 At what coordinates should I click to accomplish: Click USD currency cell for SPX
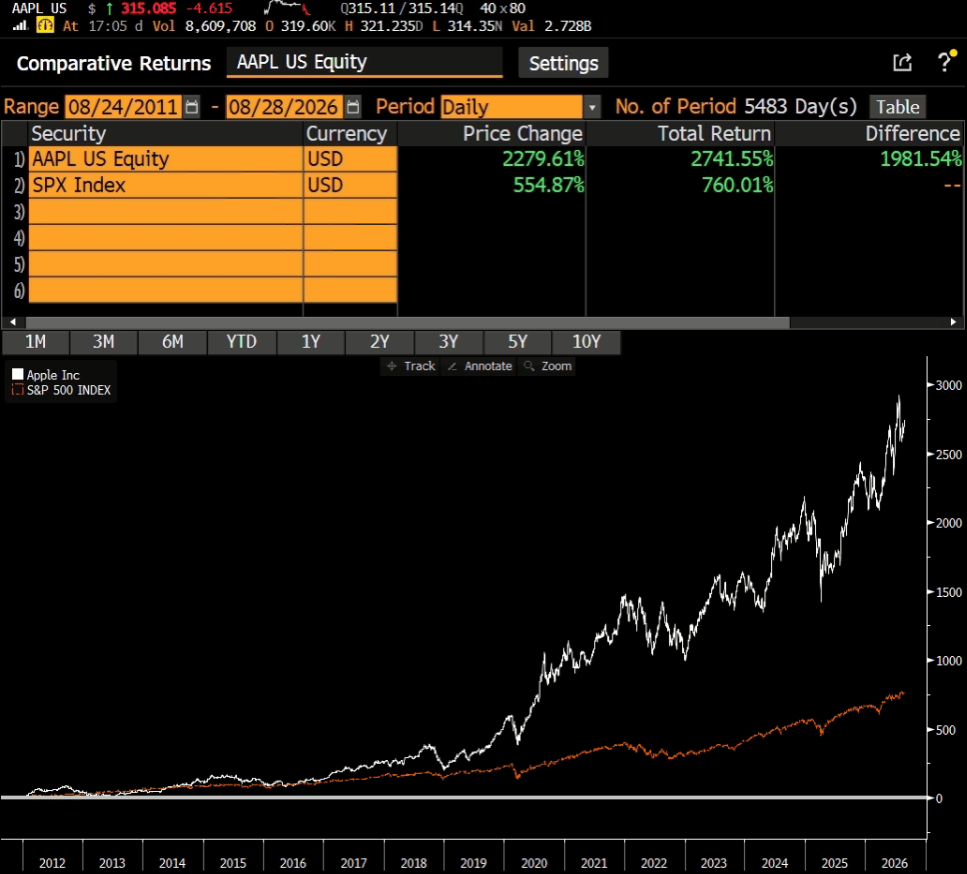click(350, 185)
